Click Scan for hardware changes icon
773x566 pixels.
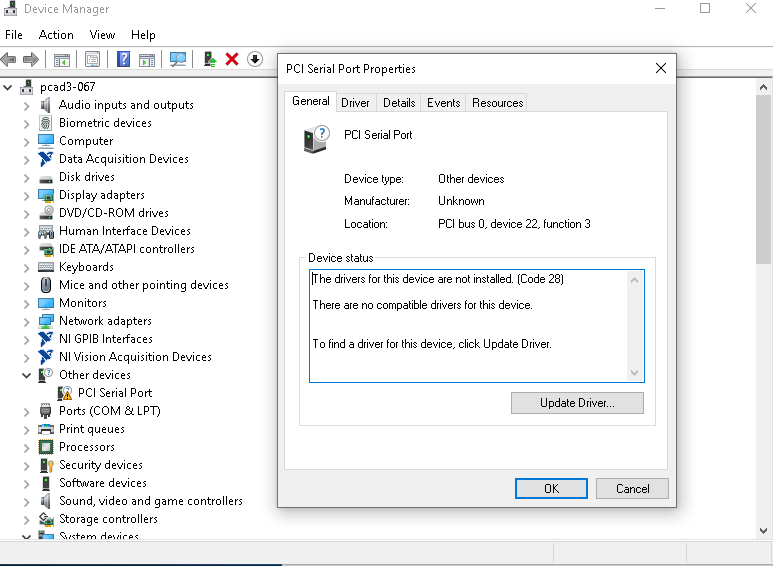pos(178,59)
